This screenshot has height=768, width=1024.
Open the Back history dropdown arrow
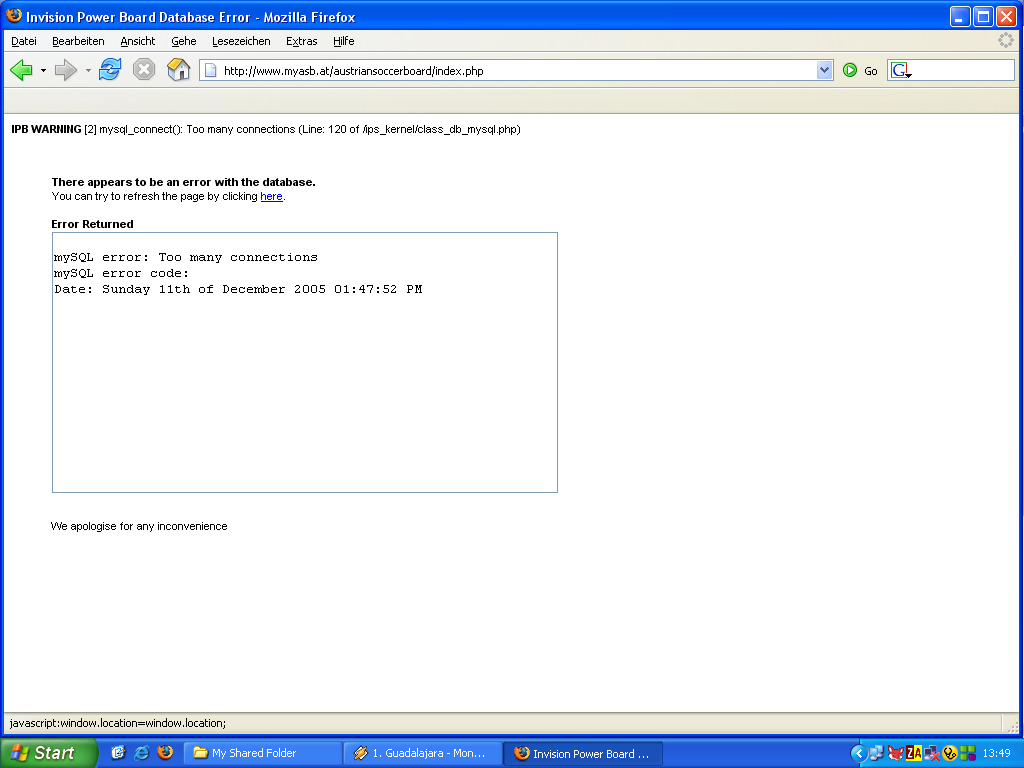pos(43,71)
